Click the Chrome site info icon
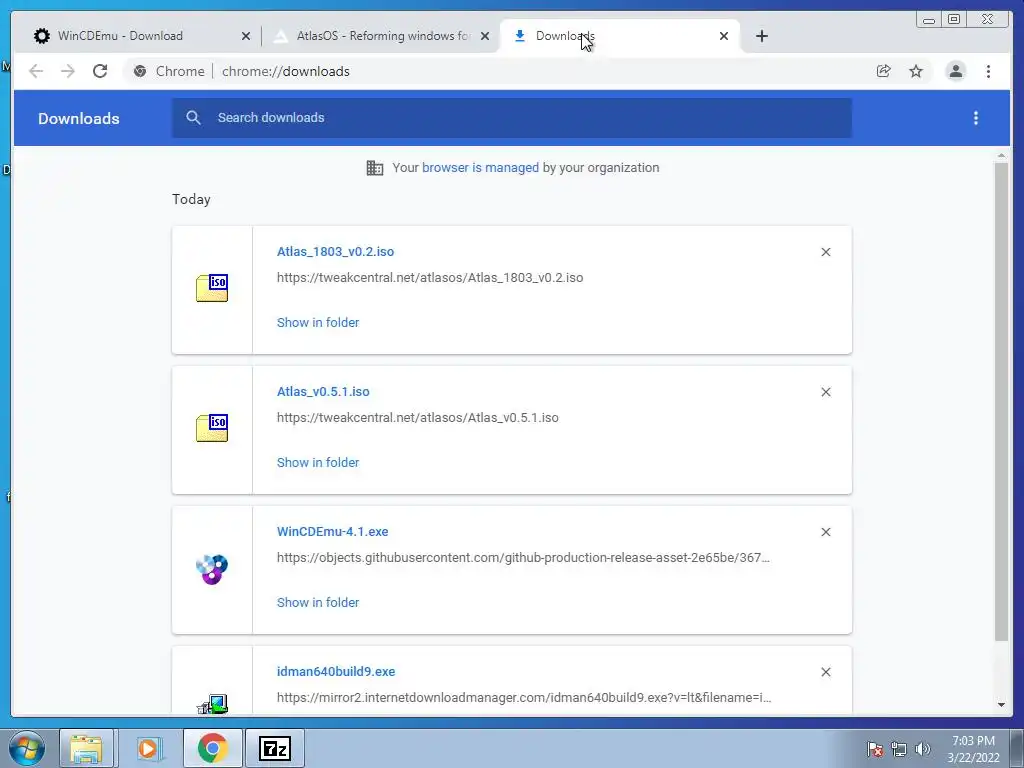The image size is (1024, 768). [x=140, y=71]
